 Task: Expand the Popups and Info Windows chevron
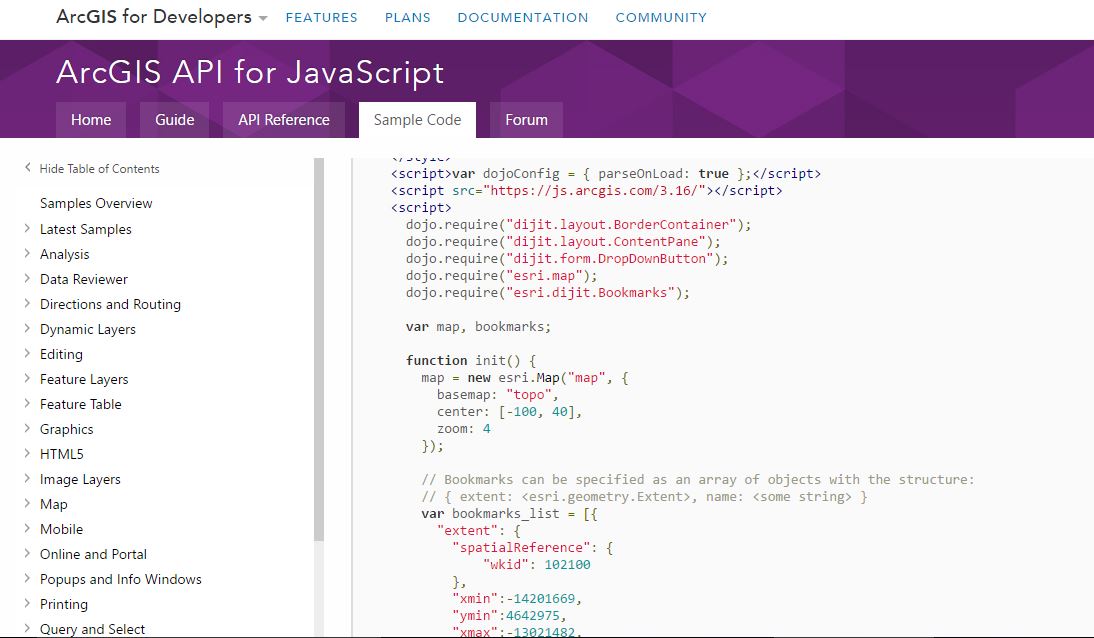[27, 578]
